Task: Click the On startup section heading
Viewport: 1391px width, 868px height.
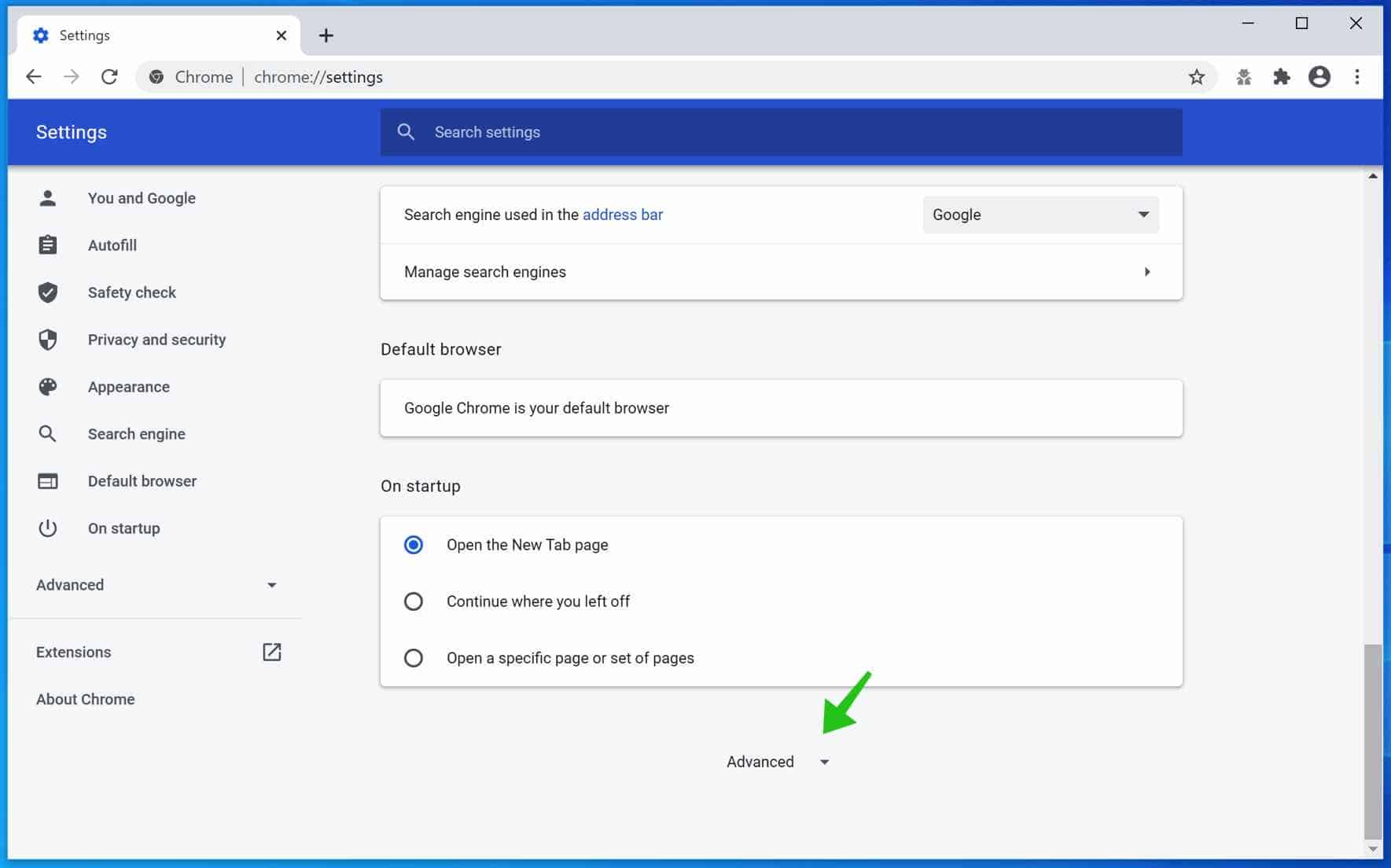Action: [x=421, y=486]
